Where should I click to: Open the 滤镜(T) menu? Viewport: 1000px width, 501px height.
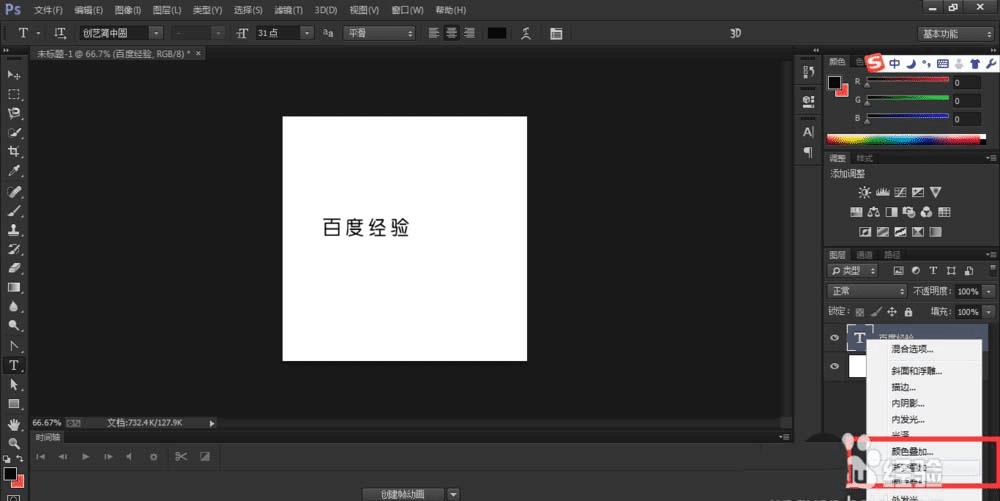288,10
